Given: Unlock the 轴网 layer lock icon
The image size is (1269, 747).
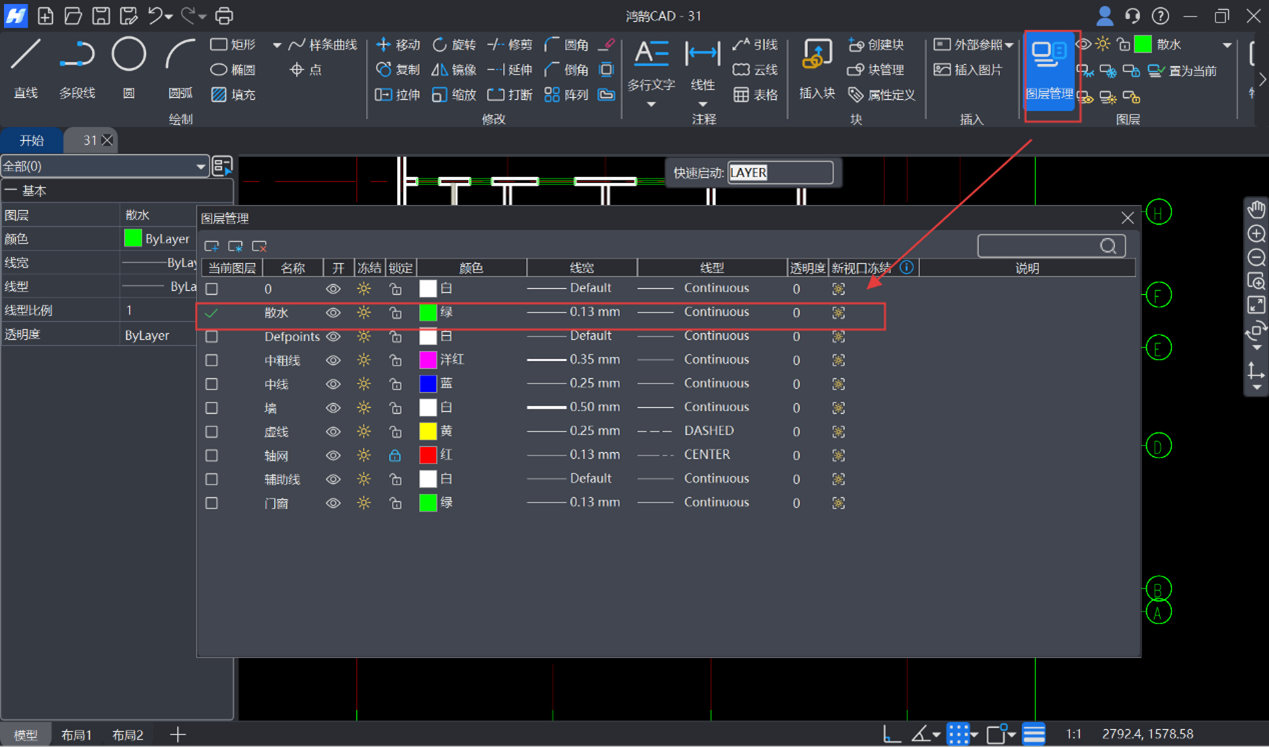Looking at the screenshot, I should coord(395,456).
